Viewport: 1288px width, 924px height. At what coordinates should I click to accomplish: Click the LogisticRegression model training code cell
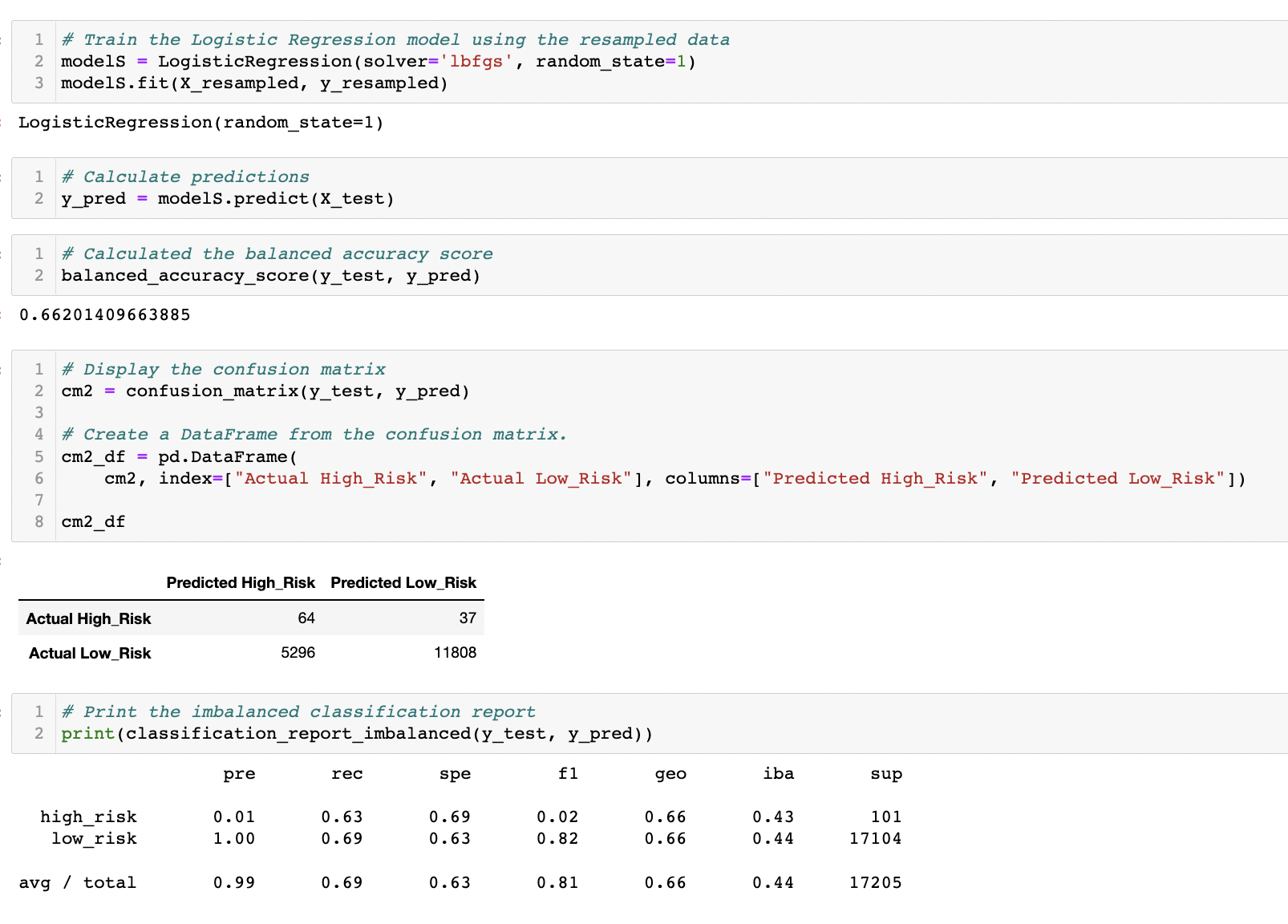pos(650,62)
